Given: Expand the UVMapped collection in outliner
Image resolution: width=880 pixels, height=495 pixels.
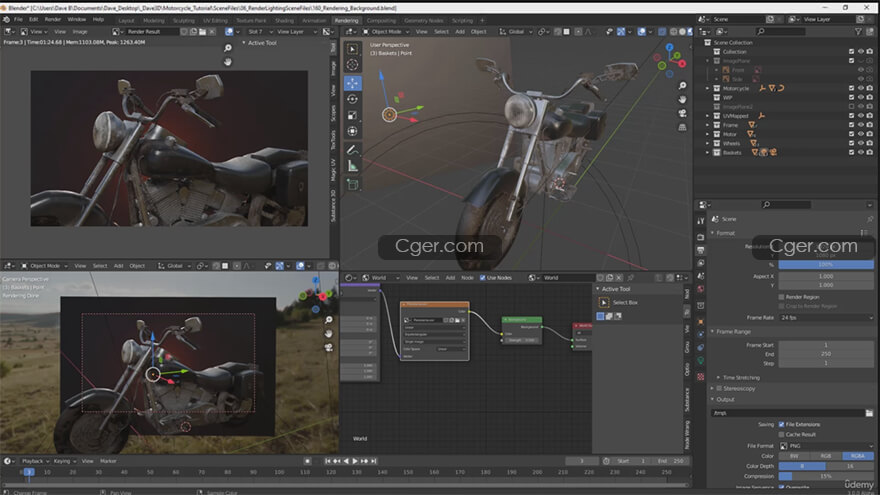Looking at the screenshot, I should [x=708, y=116].
